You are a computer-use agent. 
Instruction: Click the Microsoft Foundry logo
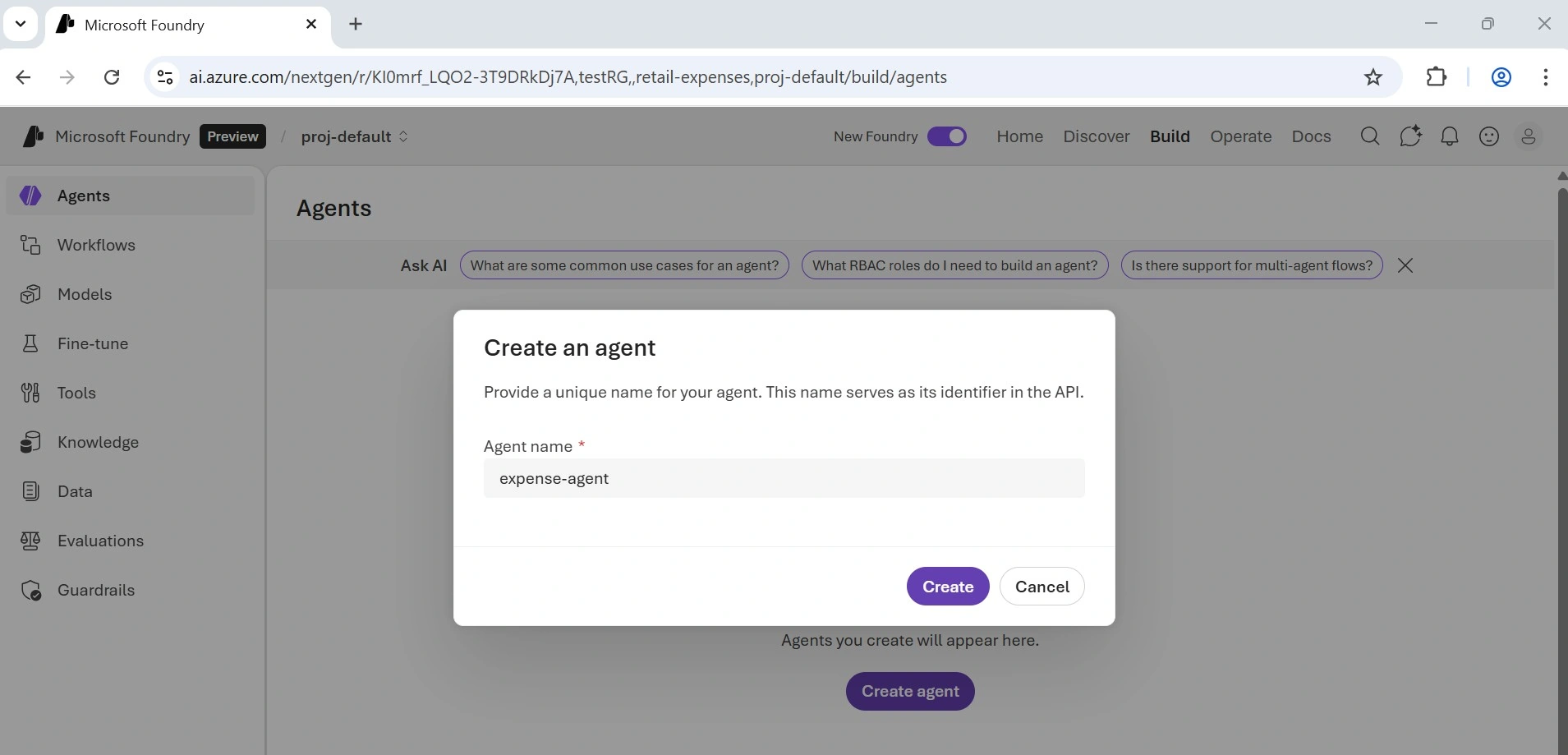tap(34, 136)
